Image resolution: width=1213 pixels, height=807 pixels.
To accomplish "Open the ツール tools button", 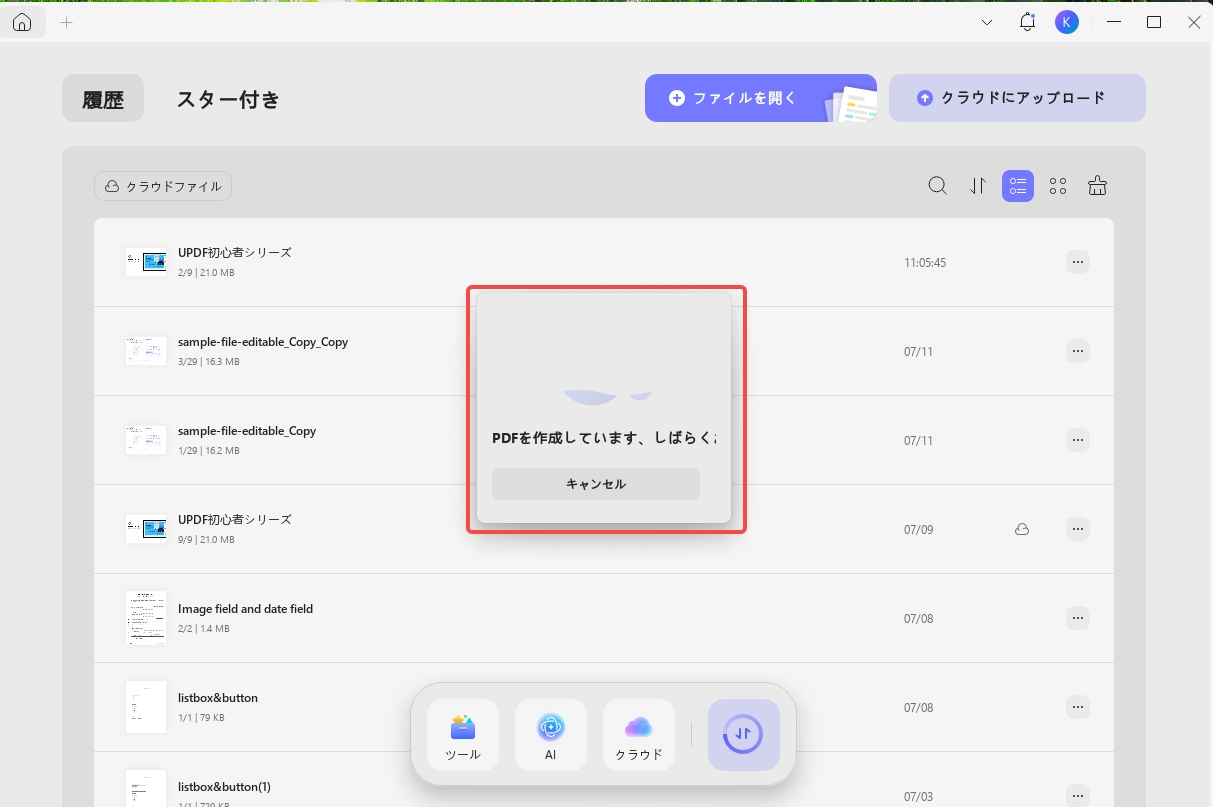I will point(463,735).
